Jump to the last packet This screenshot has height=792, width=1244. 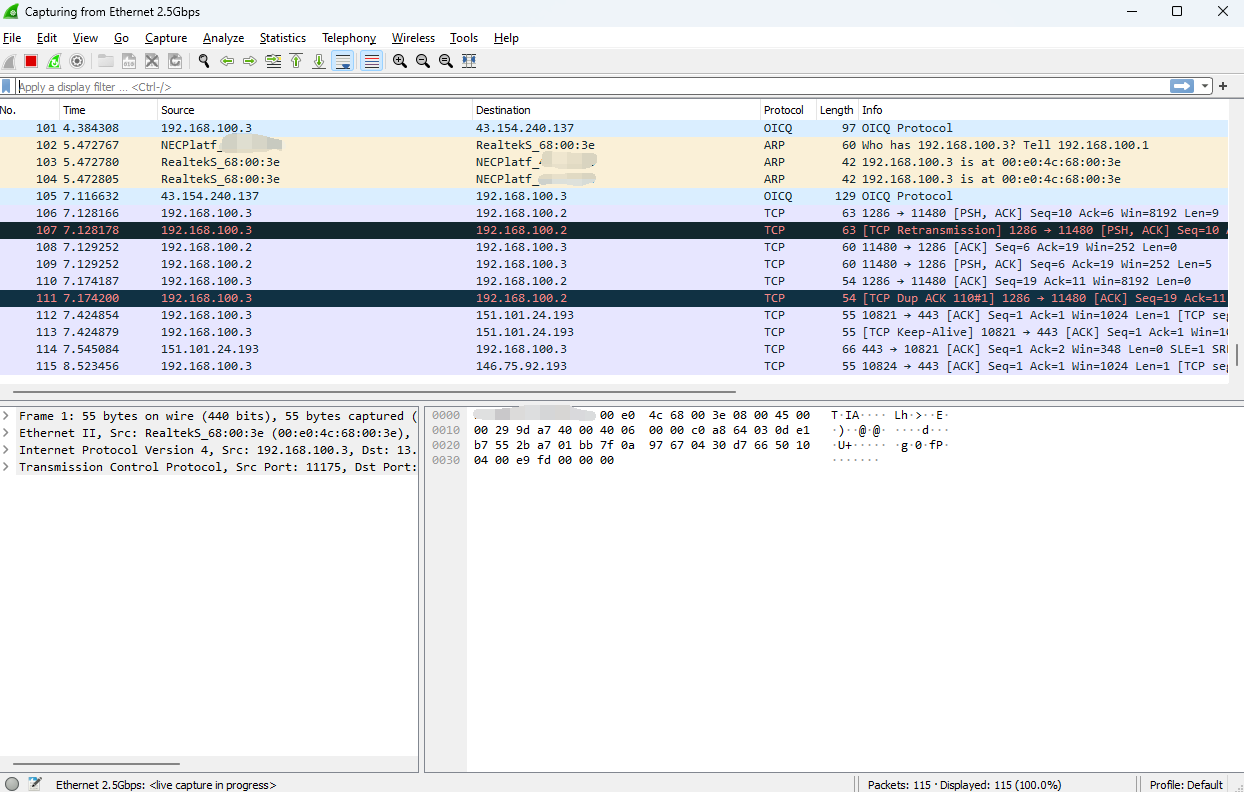click(x=319, y=62)
